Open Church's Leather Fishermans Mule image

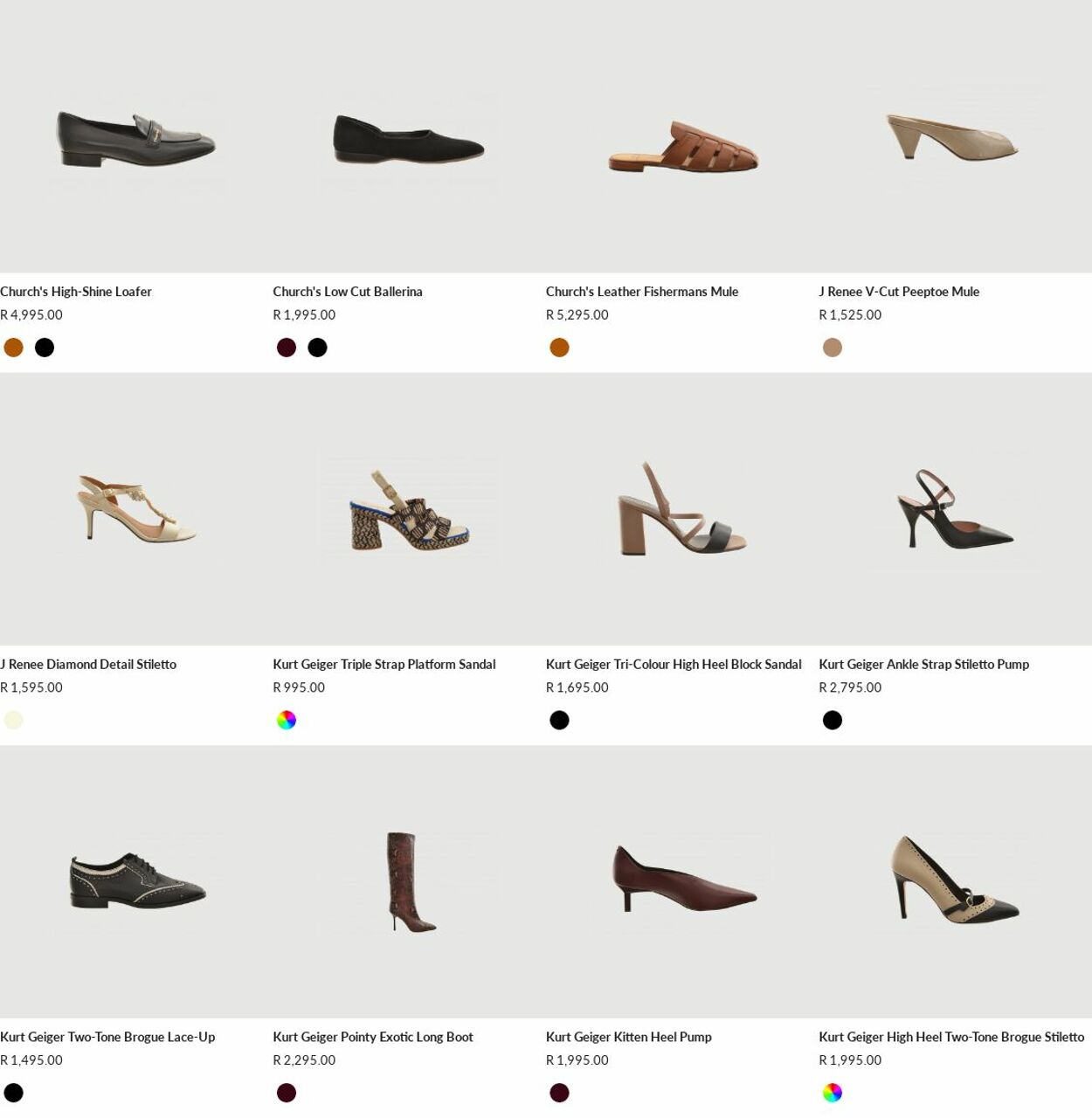[x=682, y=136]
